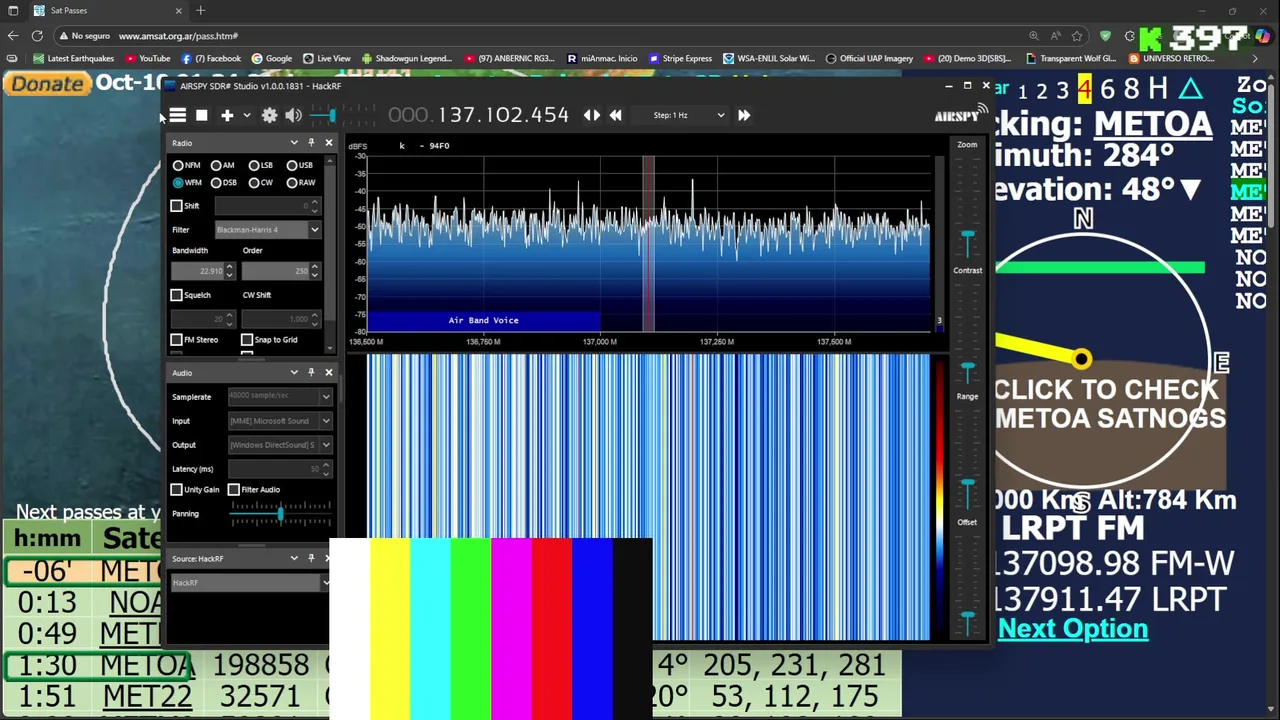Pin the Audio panel
This screenshot has height=720, width=1280.
(x=311, y=373)
